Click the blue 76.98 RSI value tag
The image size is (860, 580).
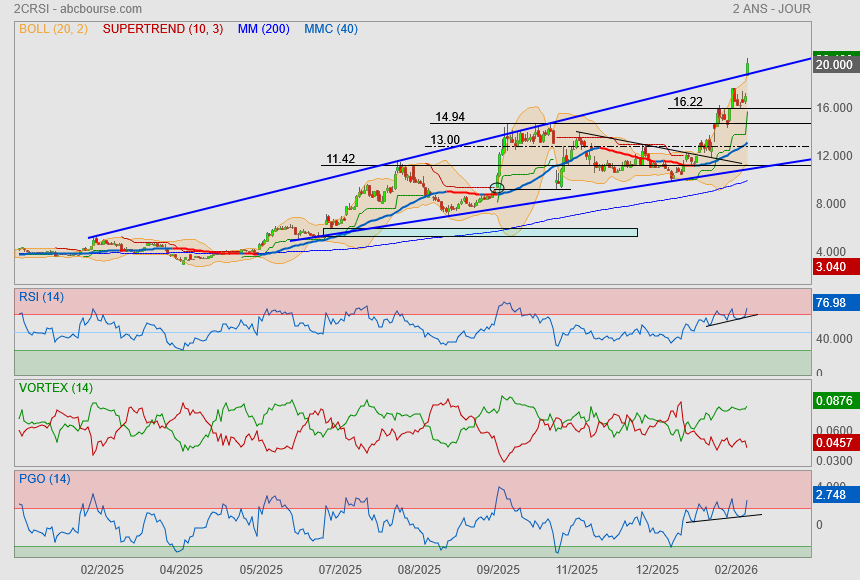click(835, 302)
